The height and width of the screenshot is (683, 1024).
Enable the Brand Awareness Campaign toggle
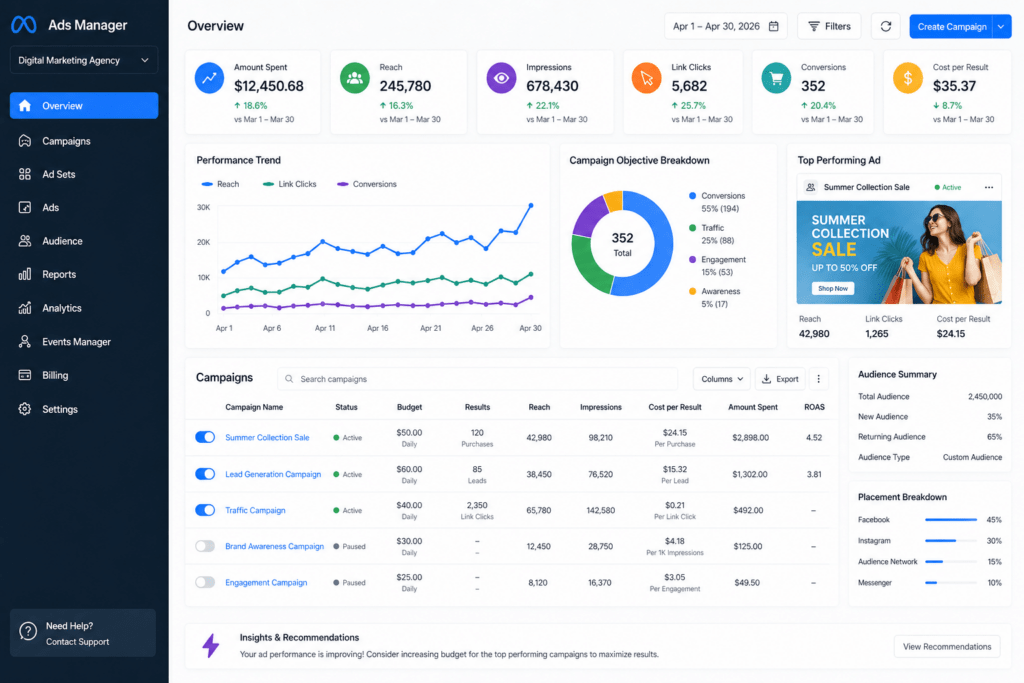click(x=205, y=546)
